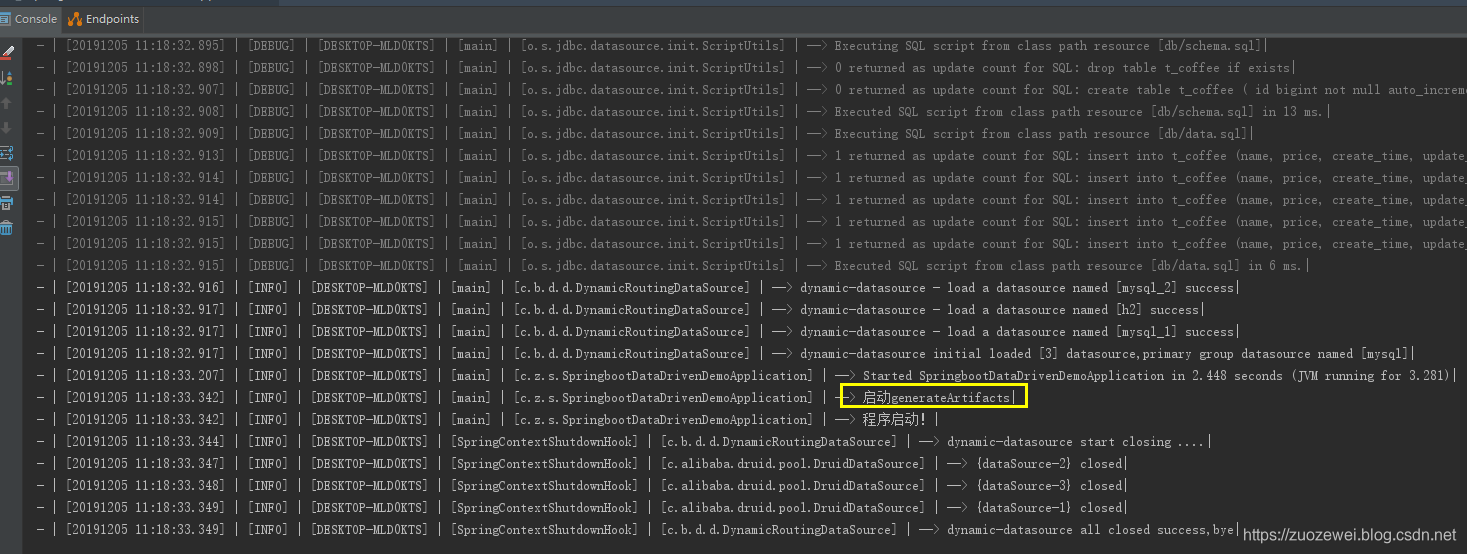Click '[main]' on the 32.913 log line
Image resolution: width=1467 pixels, height=554 pixels.
click(x=478, y=156)
